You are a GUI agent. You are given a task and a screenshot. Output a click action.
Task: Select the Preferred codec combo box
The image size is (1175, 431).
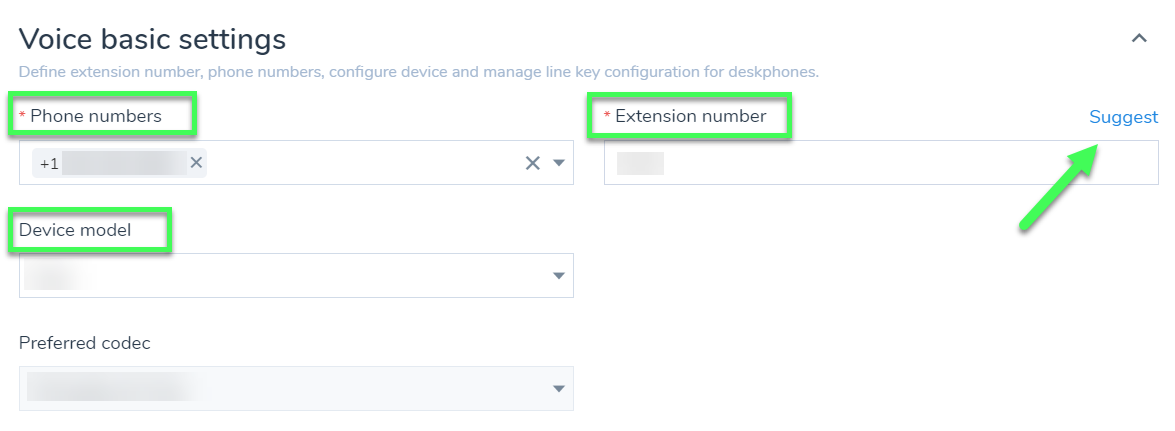297,388
